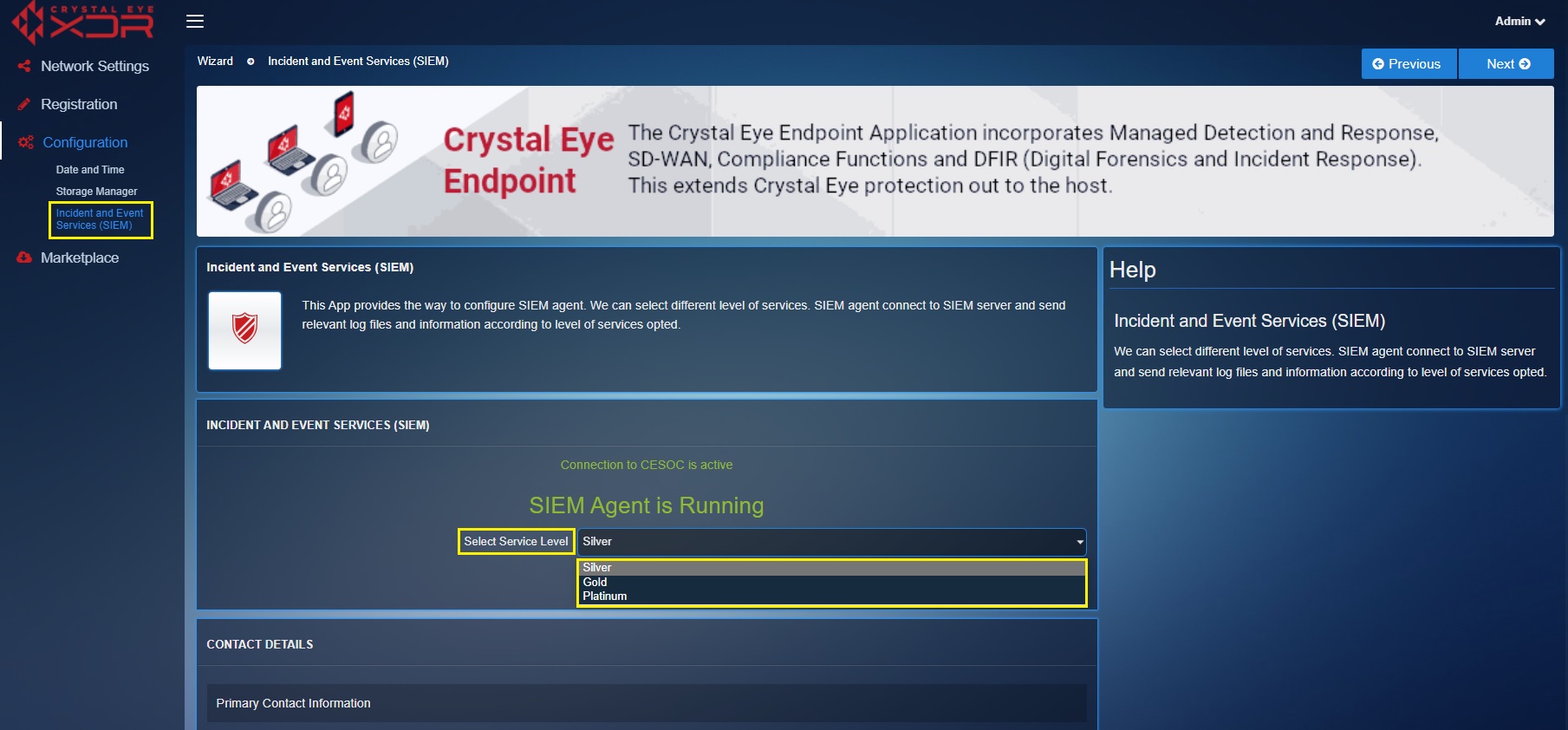Click the Help panel SIEM description text
Viewport: 1568px width, 730px height.
click(x=1330, y=362)
